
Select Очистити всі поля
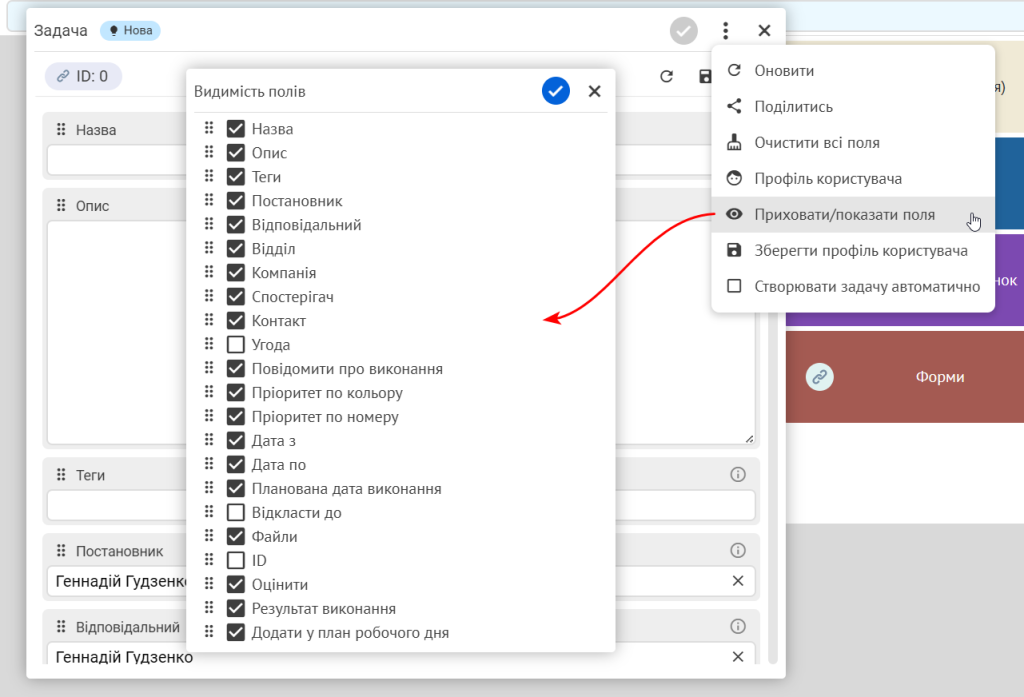853,142
